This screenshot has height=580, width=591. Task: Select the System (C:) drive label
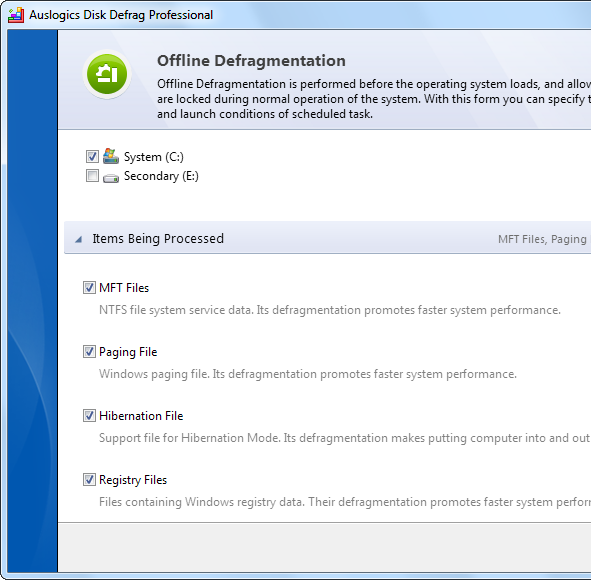pyautogui.click(x=154, y=157)
